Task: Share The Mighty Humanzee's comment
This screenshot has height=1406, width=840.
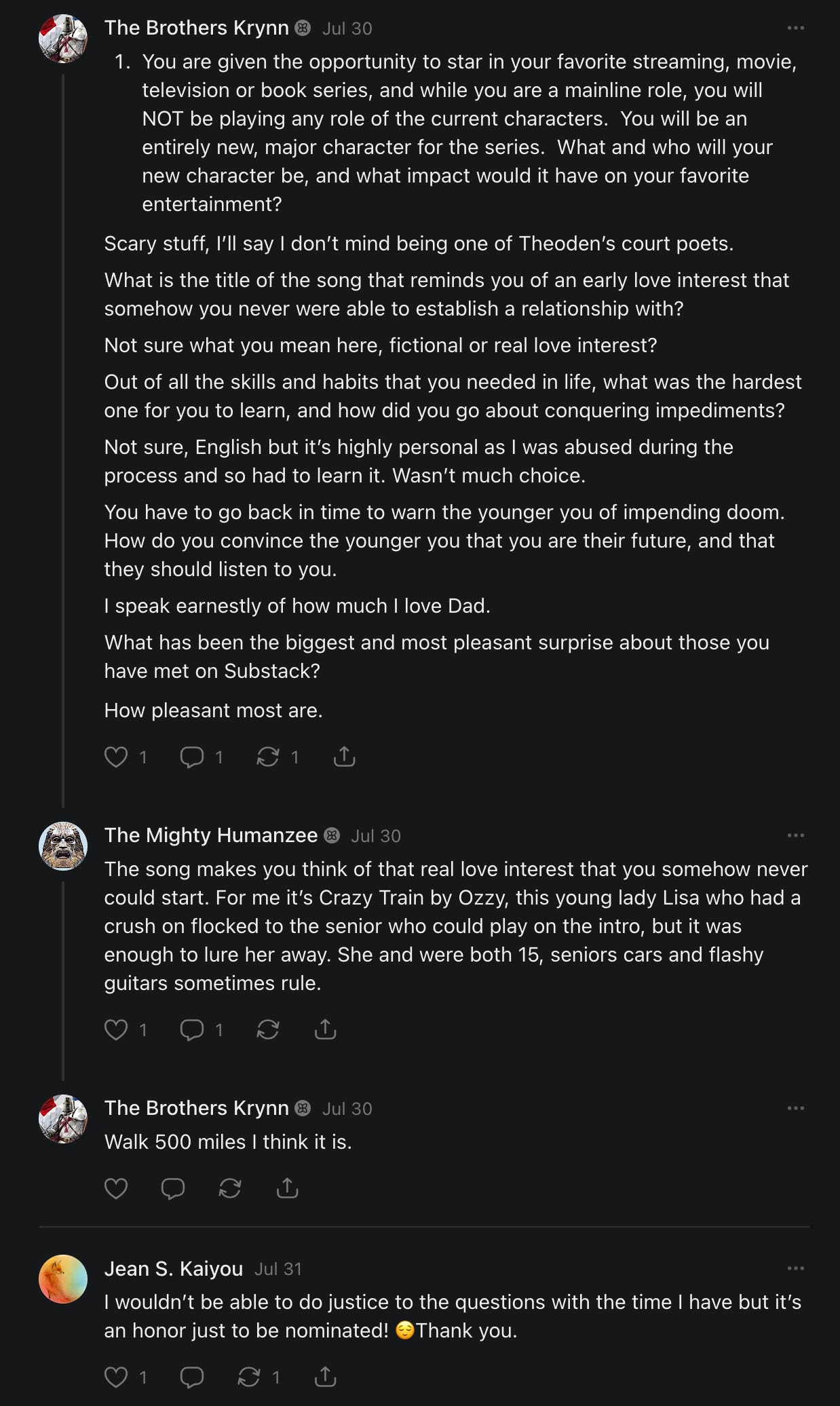Action: pyautogui.click(x=326, y=1029)
